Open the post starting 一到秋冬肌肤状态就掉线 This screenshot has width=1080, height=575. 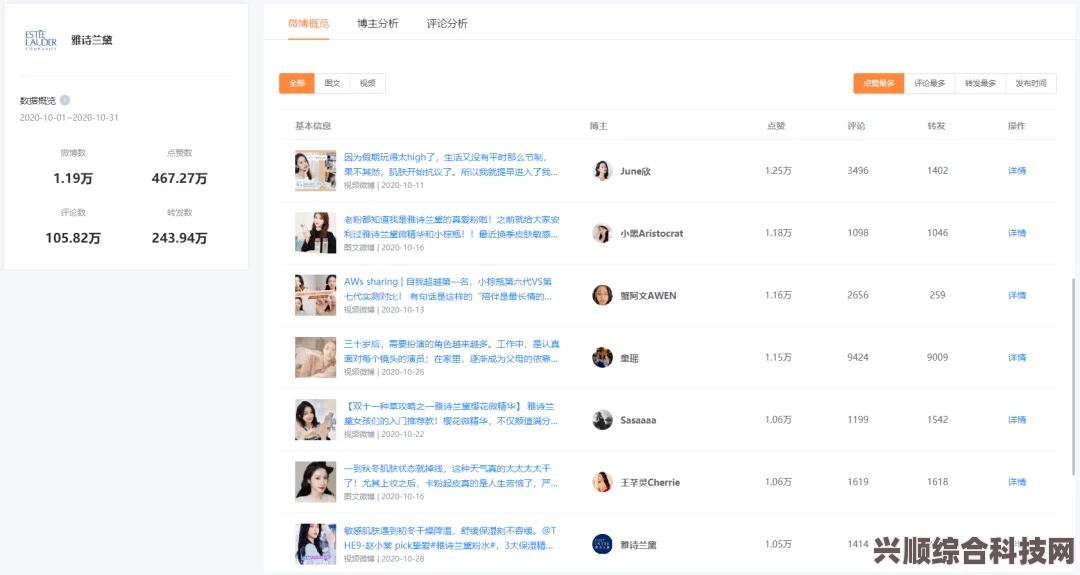(451, 476)
